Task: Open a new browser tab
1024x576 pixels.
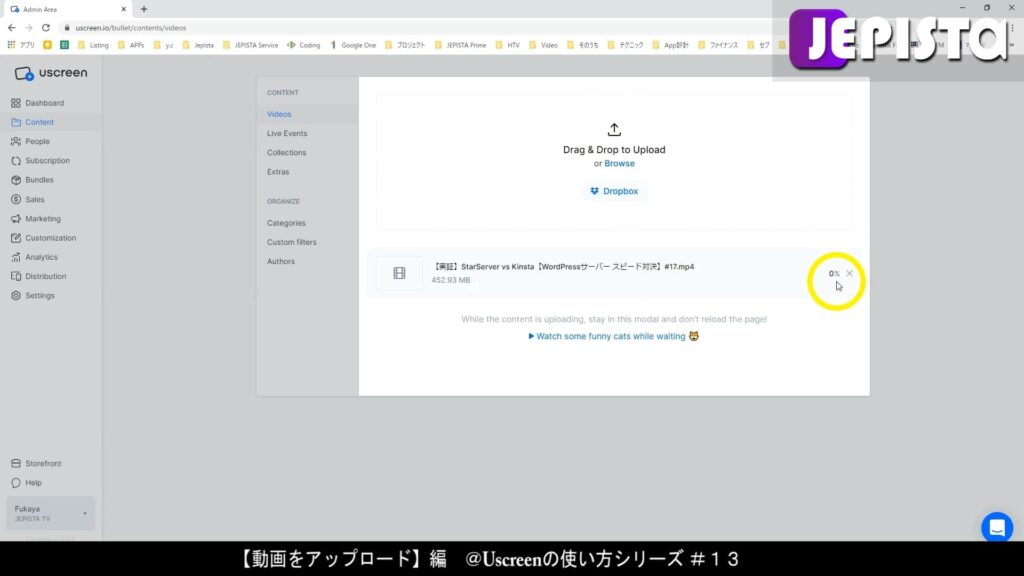Action: point(144,9)
